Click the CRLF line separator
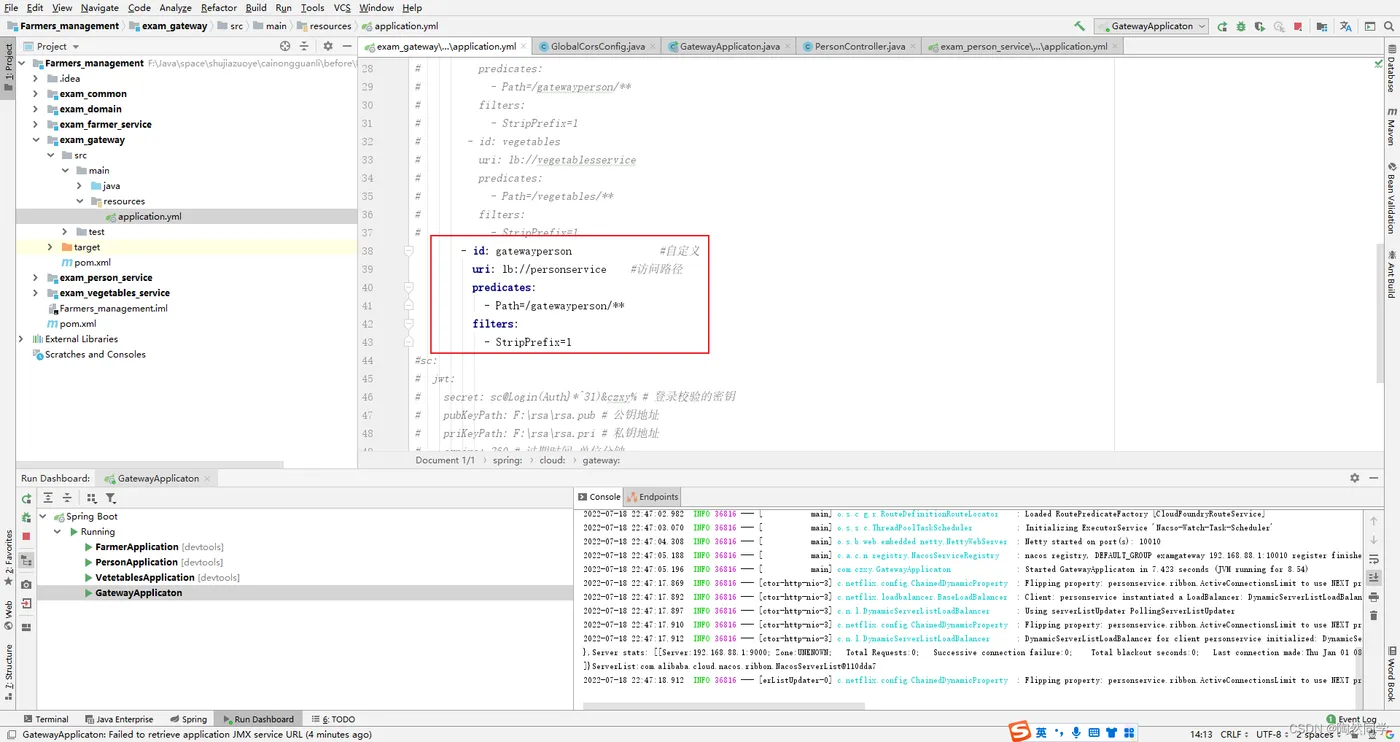The width and height of the screenshot is (1400, 742). [1233, 734]
